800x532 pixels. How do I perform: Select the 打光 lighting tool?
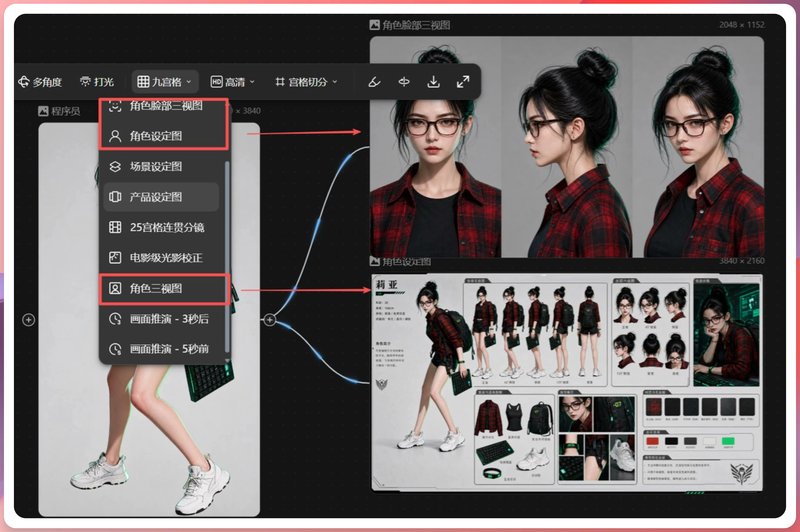coord(96,82)
